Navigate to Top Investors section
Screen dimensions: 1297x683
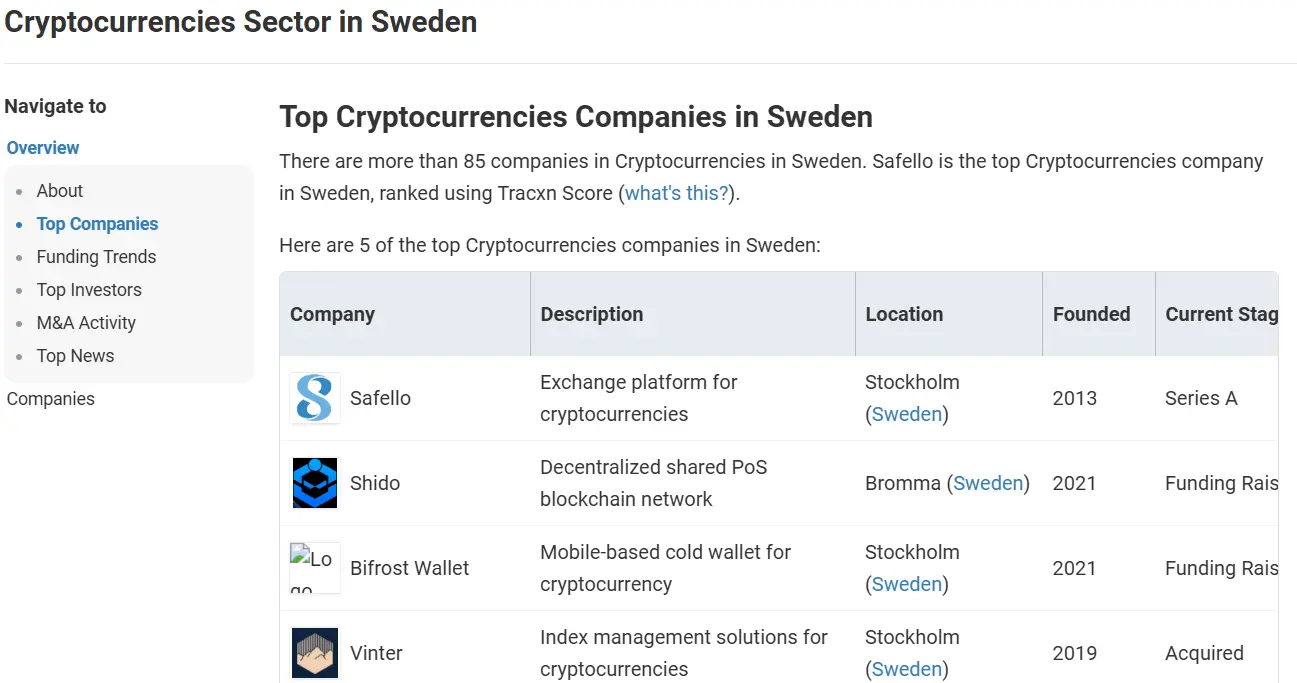tap(89, 290)
